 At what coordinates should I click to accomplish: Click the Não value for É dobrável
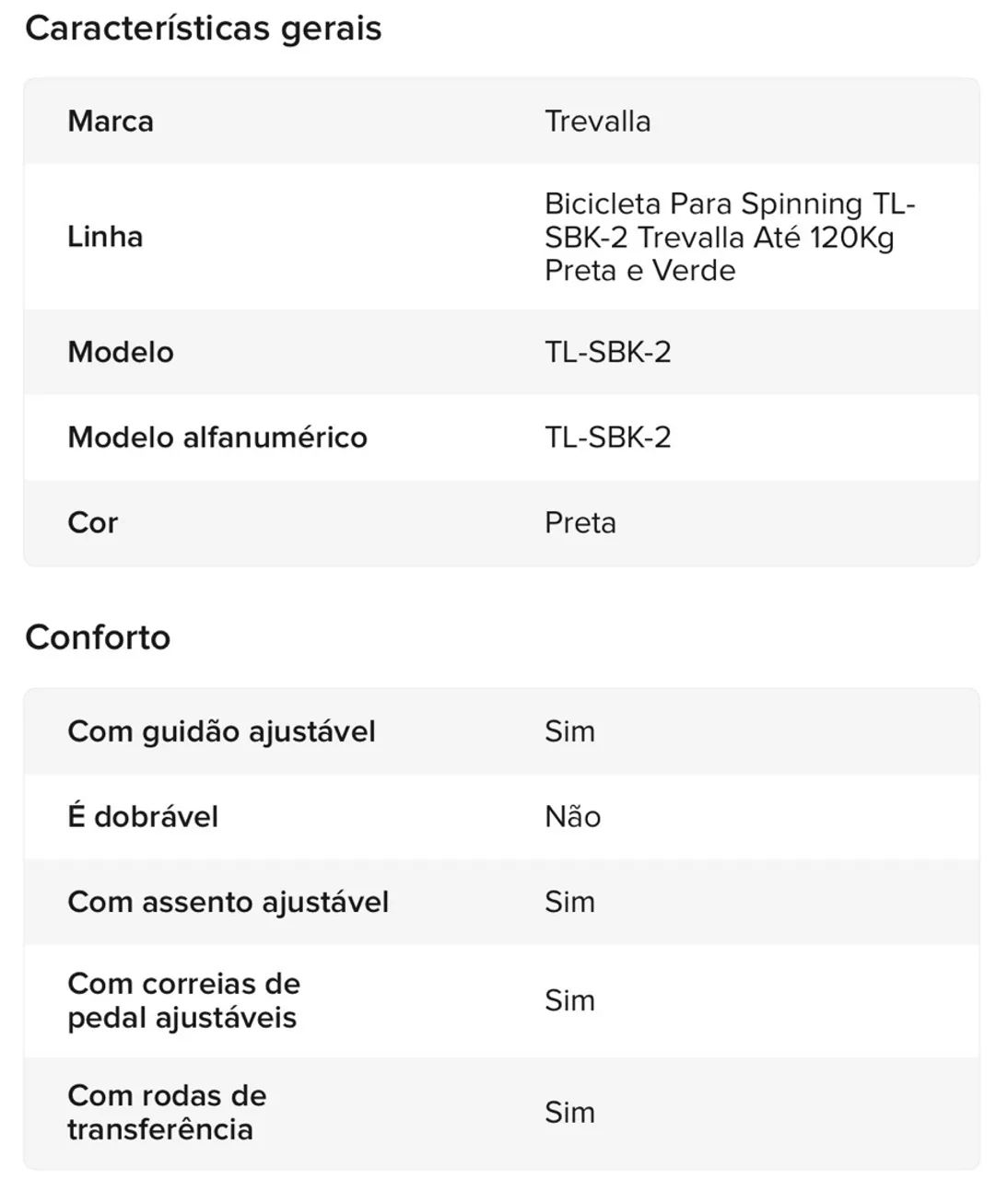[x=573, y=816]
